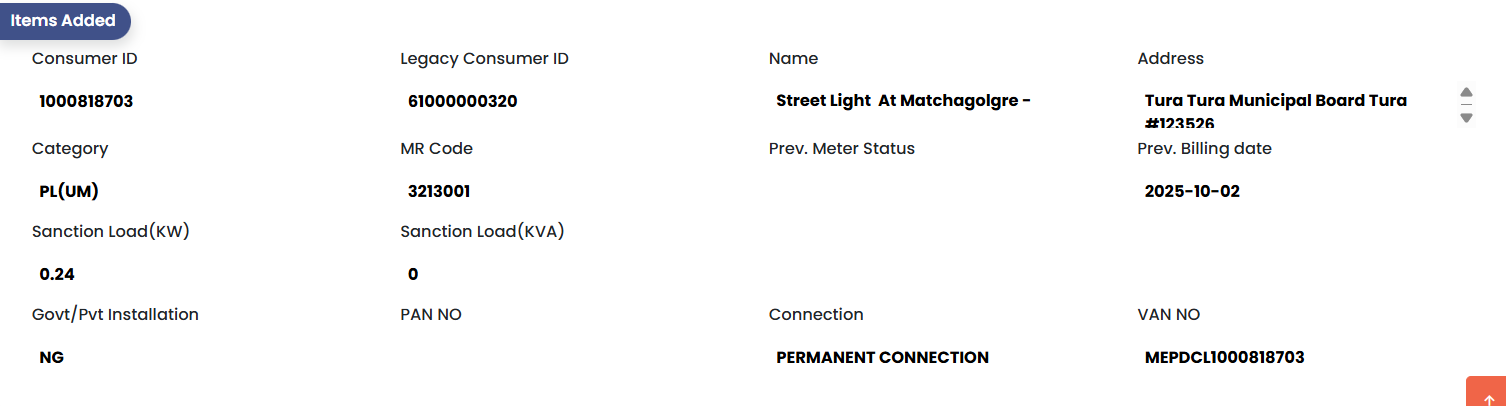Click the Govt/Pvt Installation label
The width and height of the screenshot is (1506, 406).
(115, 315)
